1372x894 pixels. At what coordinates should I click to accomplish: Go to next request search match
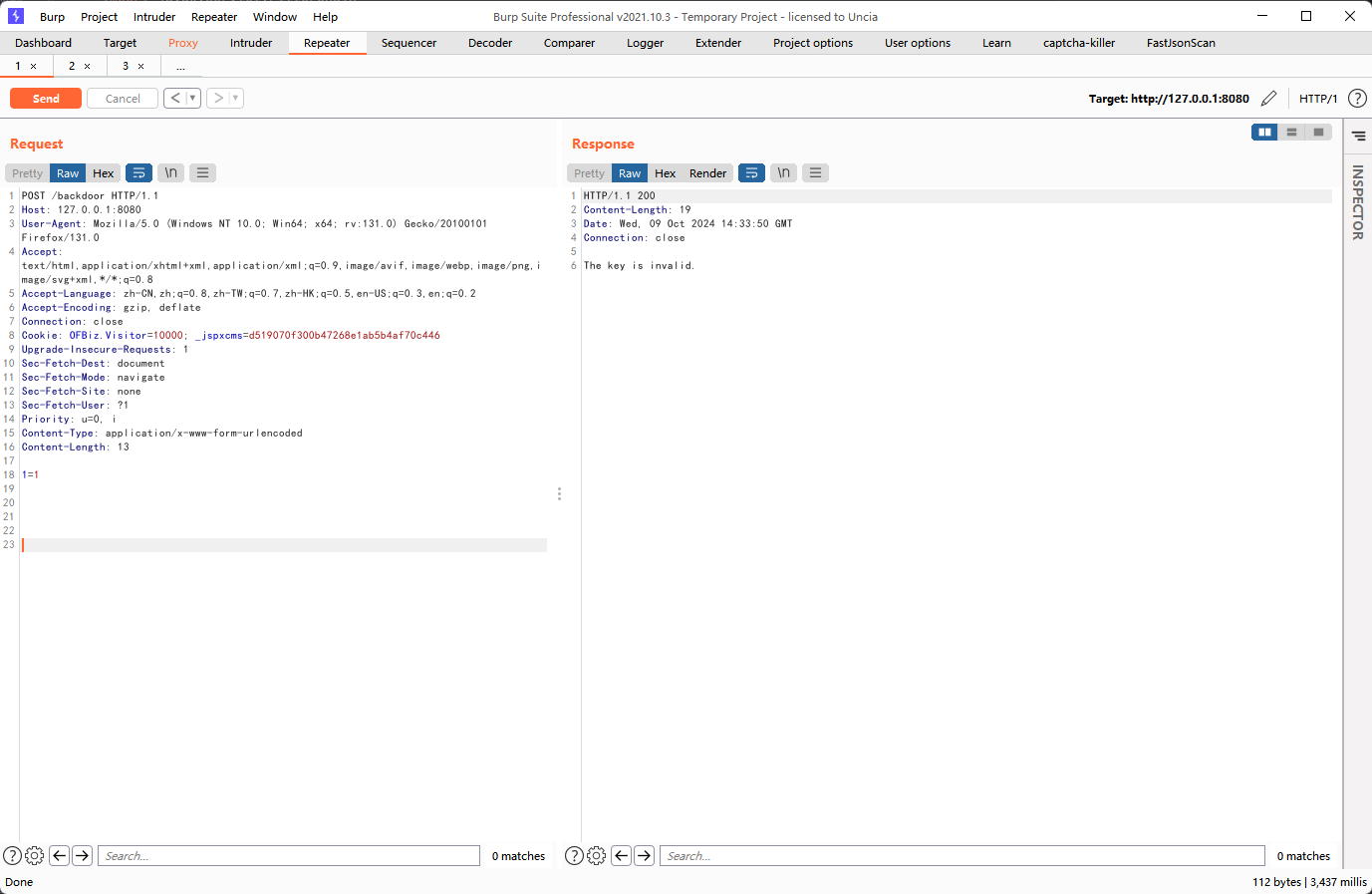83,855
